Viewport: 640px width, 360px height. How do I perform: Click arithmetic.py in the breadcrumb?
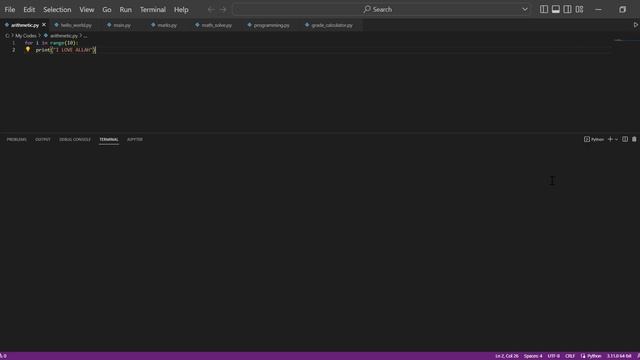click(x=64, y=36)
